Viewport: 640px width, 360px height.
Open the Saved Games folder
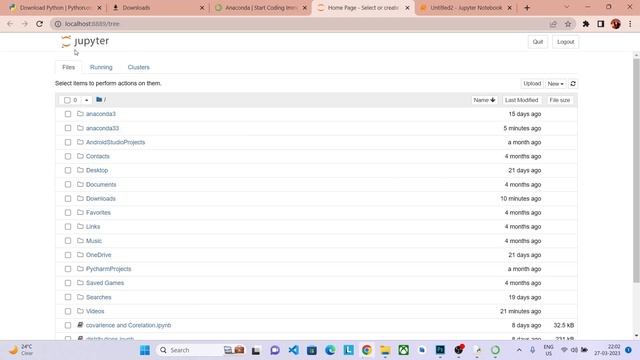[x=105, y=283]
